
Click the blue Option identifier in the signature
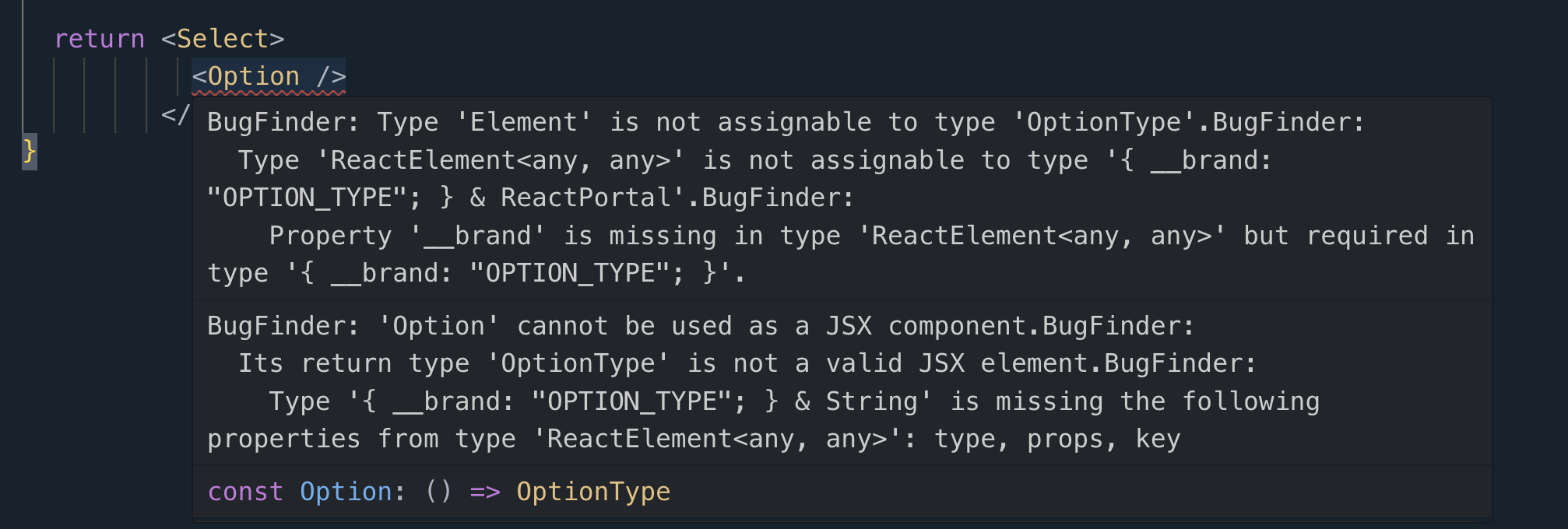(x=346, y=492)
